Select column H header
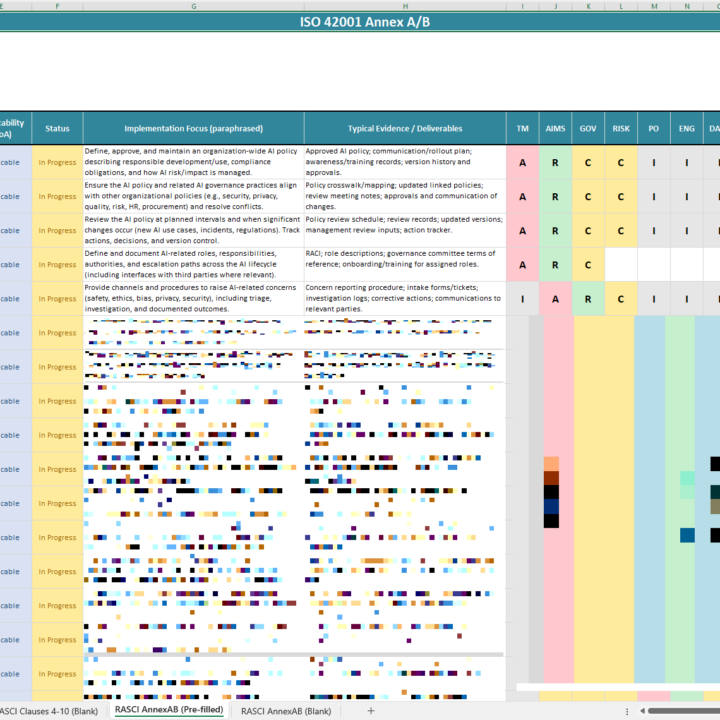Viewport: 720px width, 720px height. tap(405, 6)
